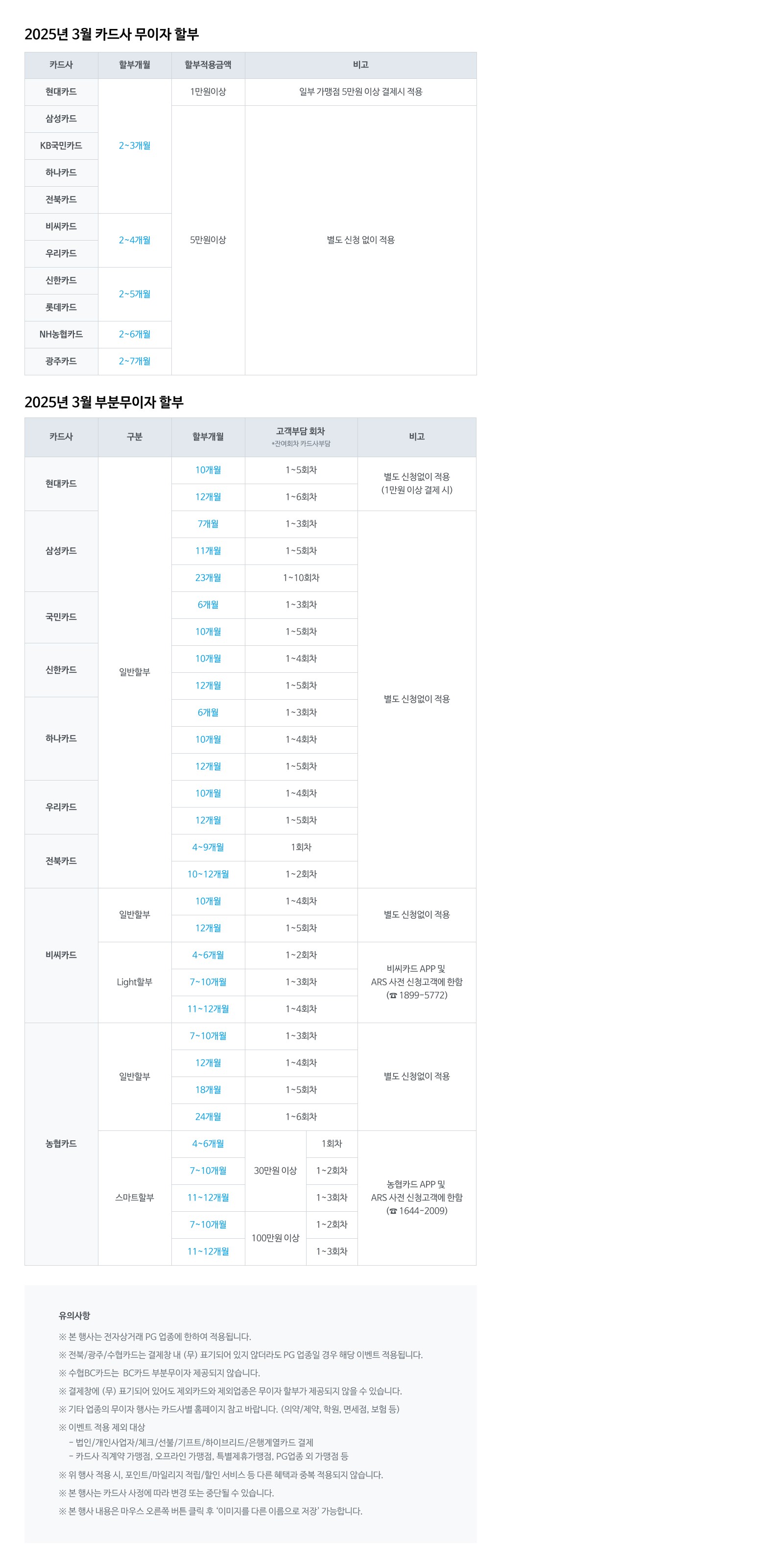Open the 24개월 installment link
The image size is (761, 1568).
pyautogui.click(x=208, y=1116)
